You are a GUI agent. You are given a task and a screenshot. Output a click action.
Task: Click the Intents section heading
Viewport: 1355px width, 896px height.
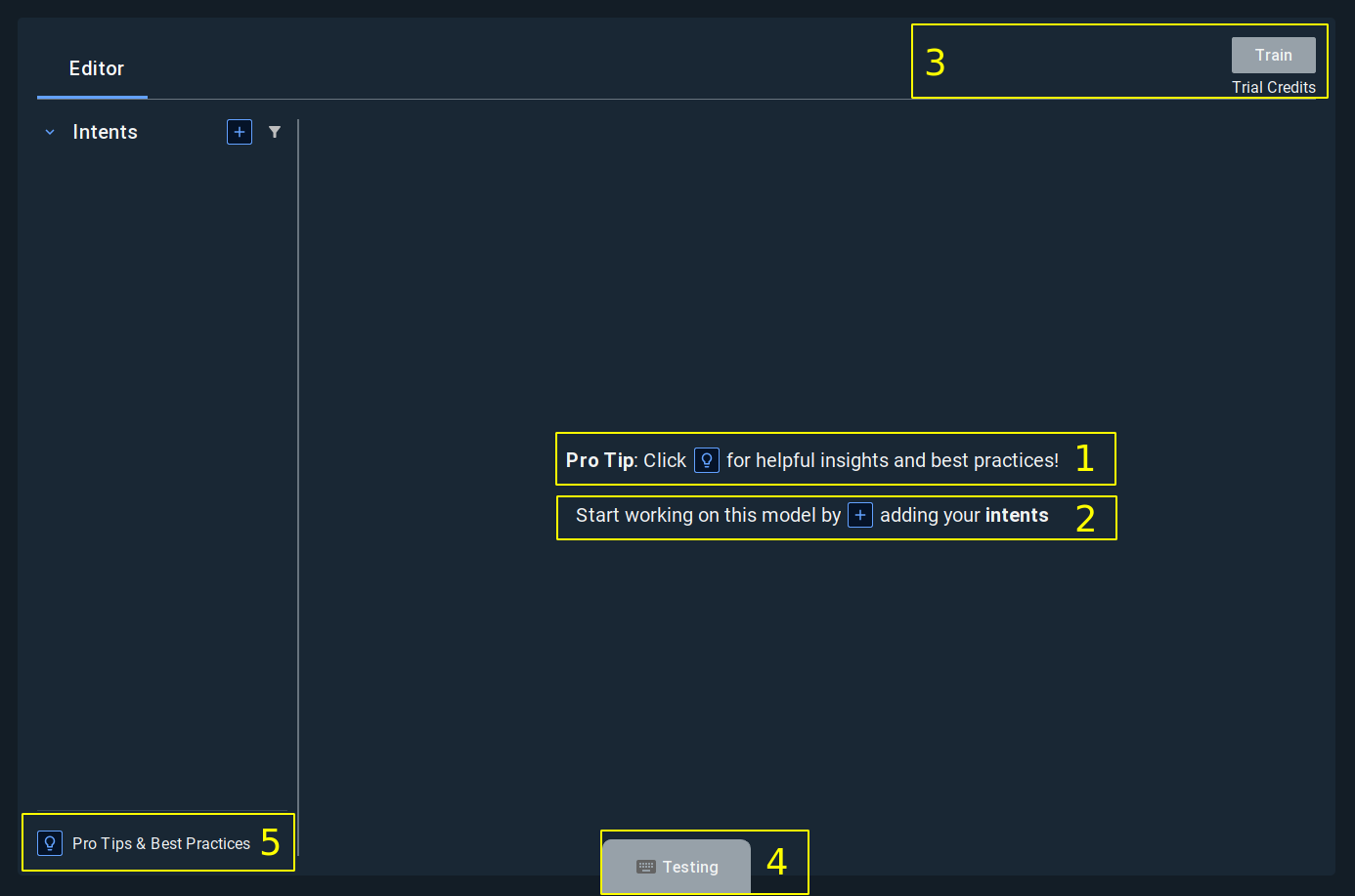tap(105, 132)
